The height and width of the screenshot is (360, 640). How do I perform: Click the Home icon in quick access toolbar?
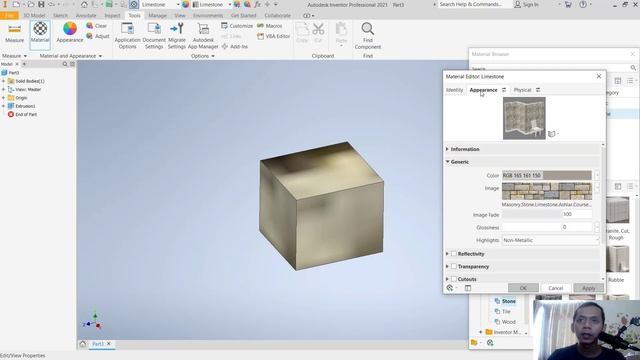tap(84, 4)
